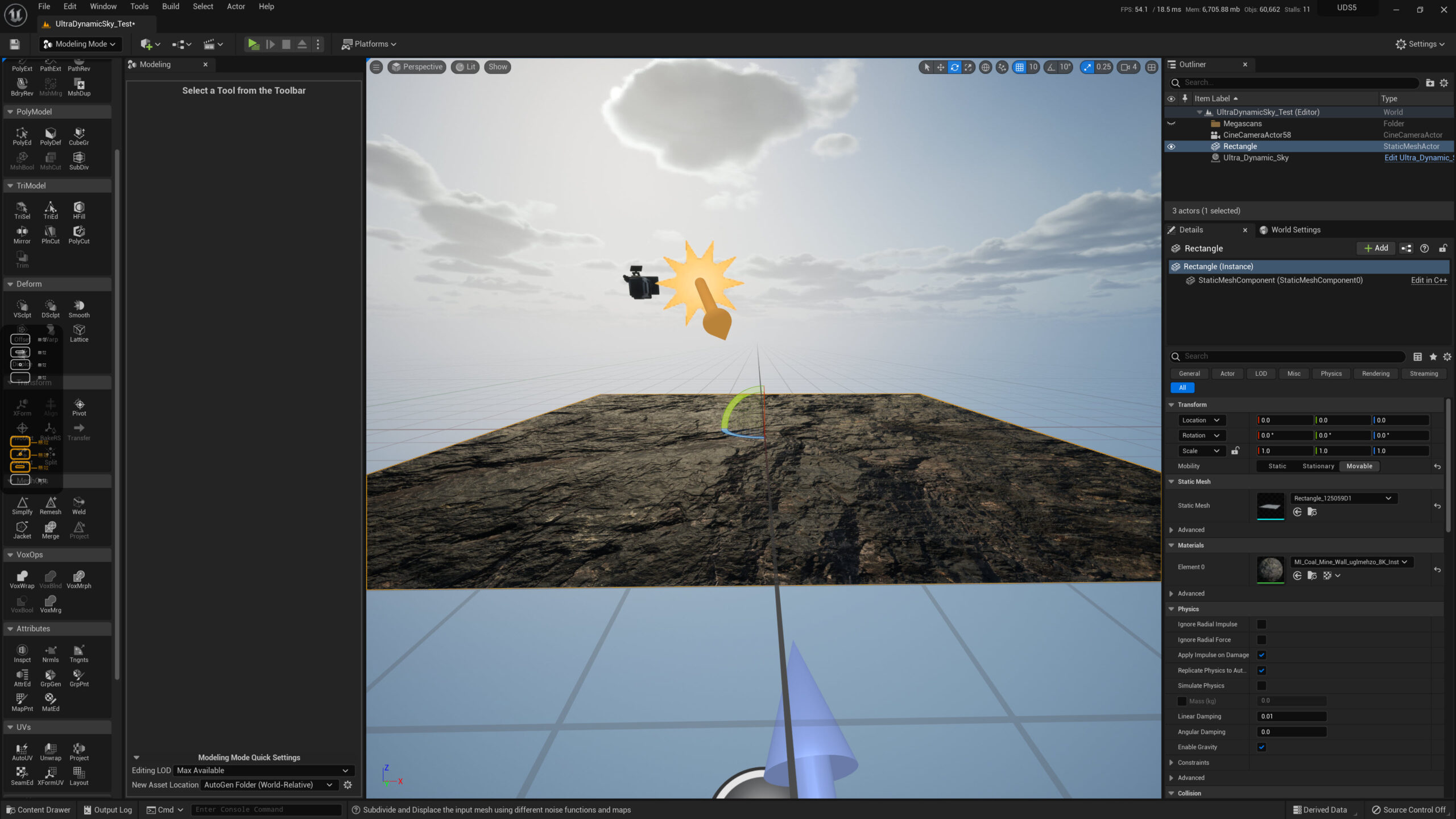Select the CubeGr tool icon
The height and width of the screenshot is (819, 1456).
click(x=79, y=135)
